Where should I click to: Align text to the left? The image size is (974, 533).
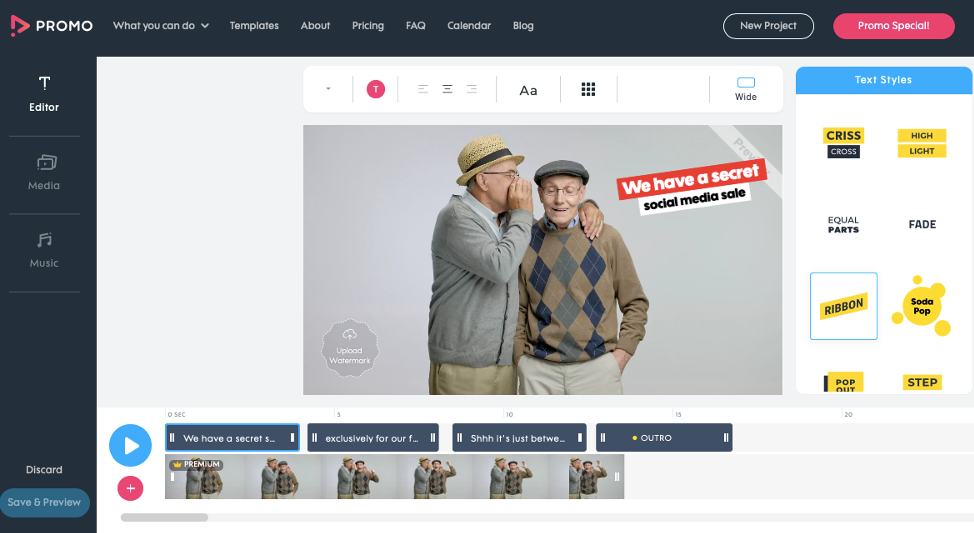click(423, 89)
